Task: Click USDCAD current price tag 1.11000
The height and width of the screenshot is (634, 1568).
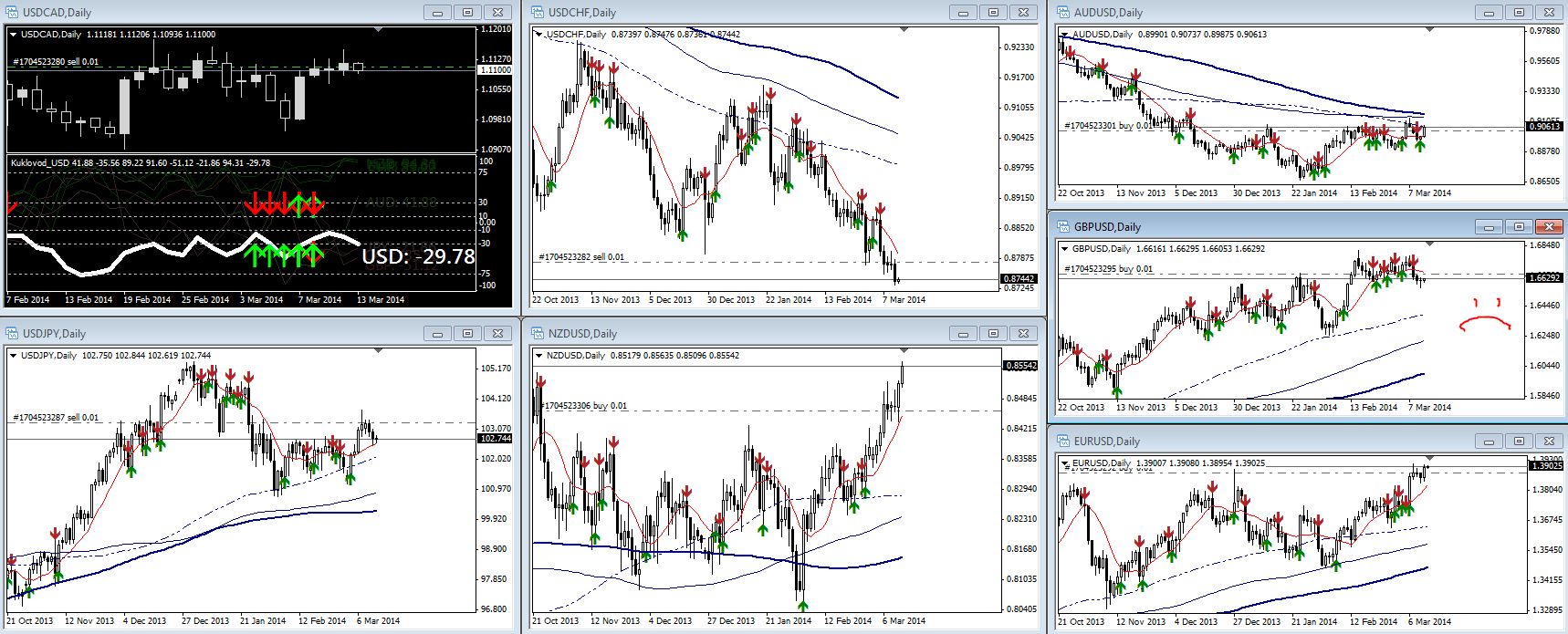Action: pyautogui.click(x=495, y=70)
